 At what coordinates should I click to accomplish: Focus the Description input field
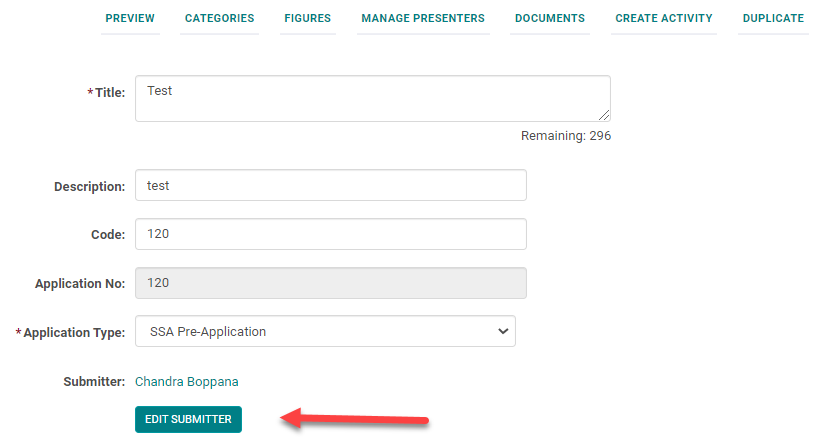tap(330, 185)
